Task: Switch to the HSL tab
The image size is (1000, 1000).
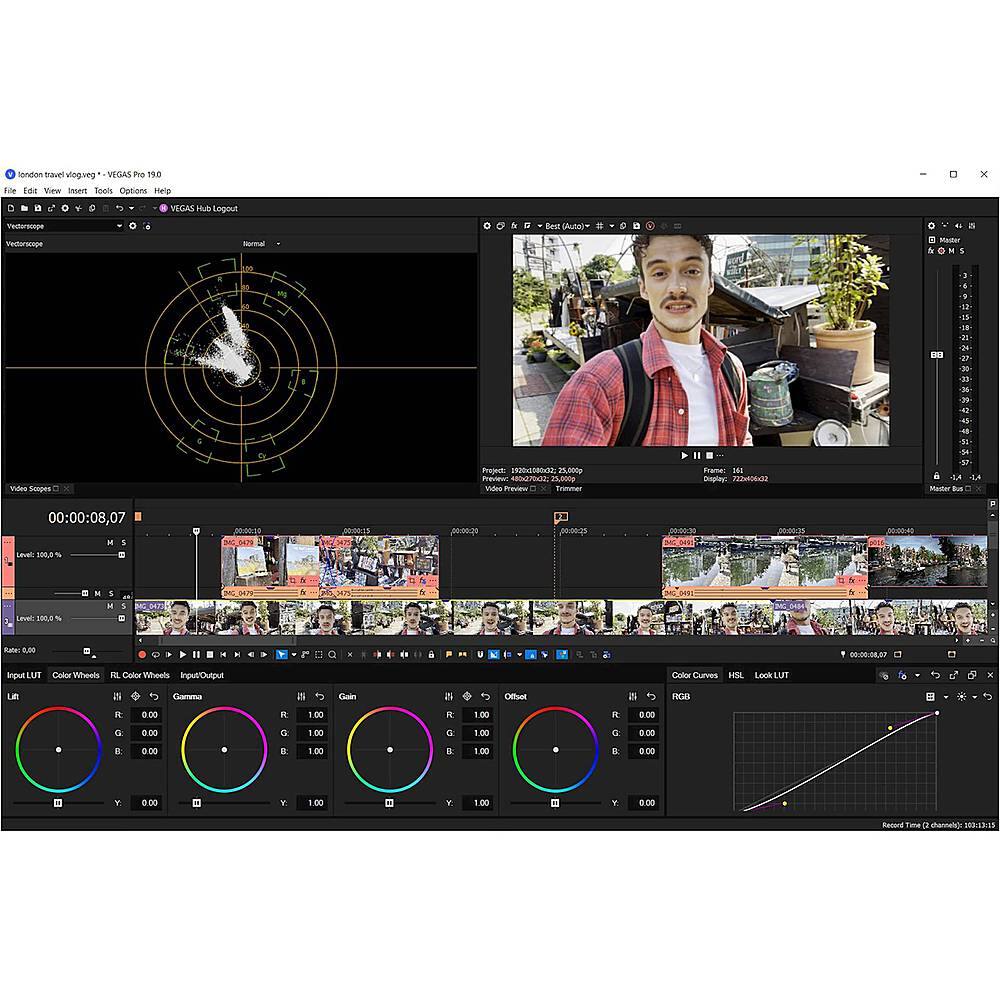Action: [x=735, y=675]
